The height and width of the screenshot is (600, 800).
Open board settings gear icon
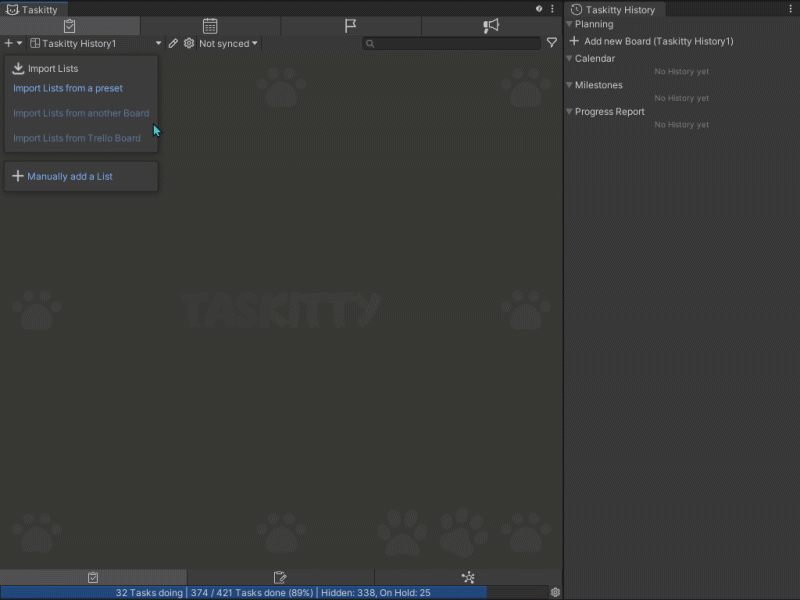[x=189, y=43]
